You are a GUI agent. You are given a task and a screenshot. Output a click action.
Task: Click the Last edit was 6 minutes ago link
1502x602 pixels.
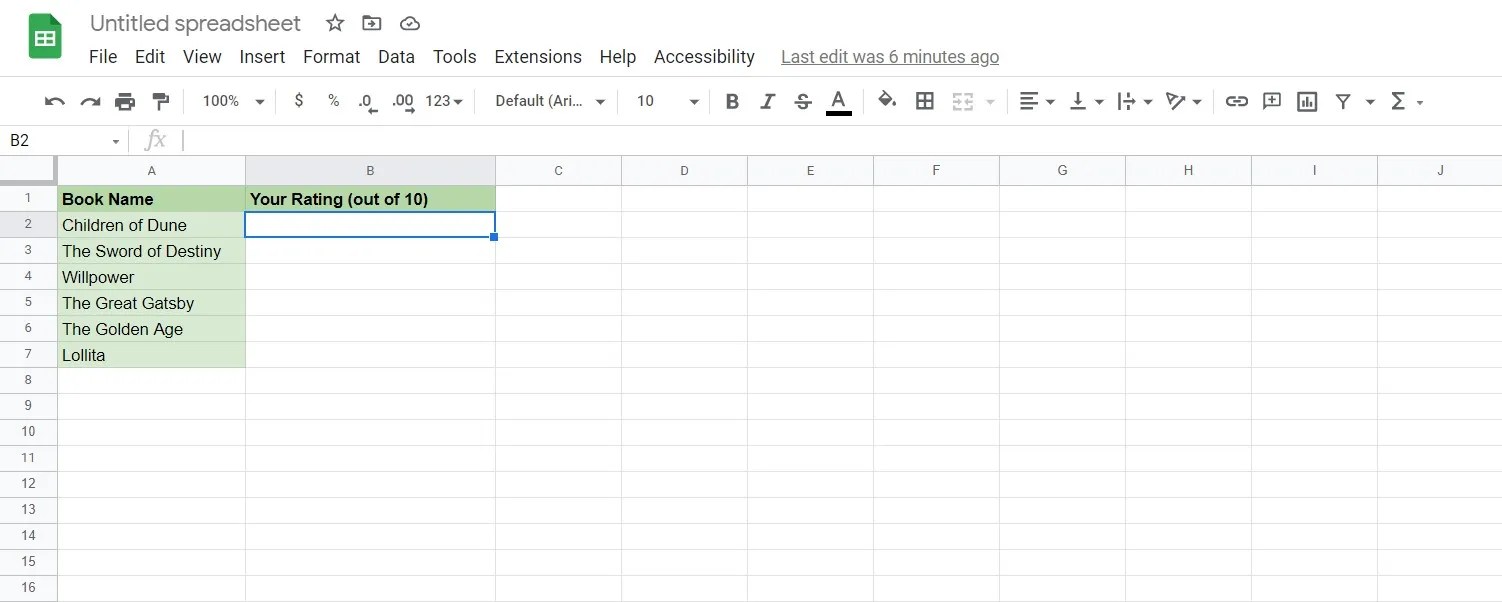point(889,57)
